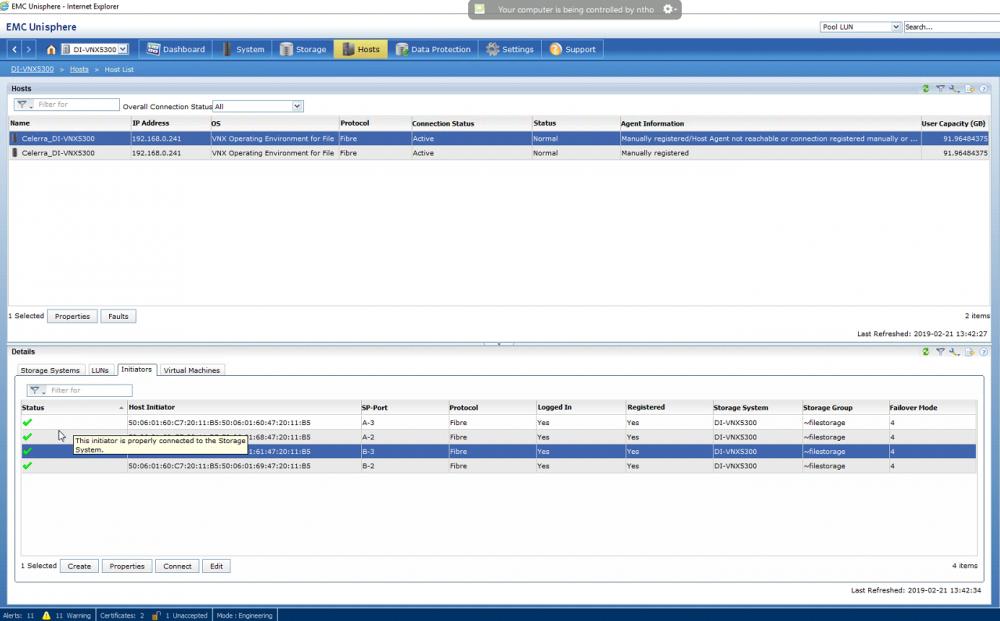
Task: Click the Hosts 'Filter for' text field
Action: coord(77,104)
